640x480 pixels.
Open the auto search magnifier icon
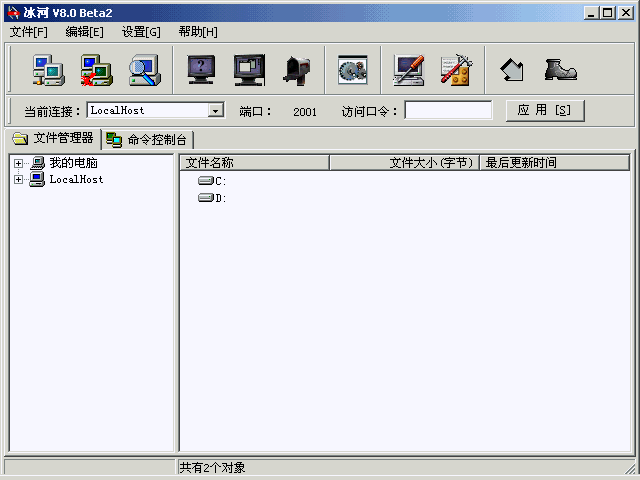145,69
